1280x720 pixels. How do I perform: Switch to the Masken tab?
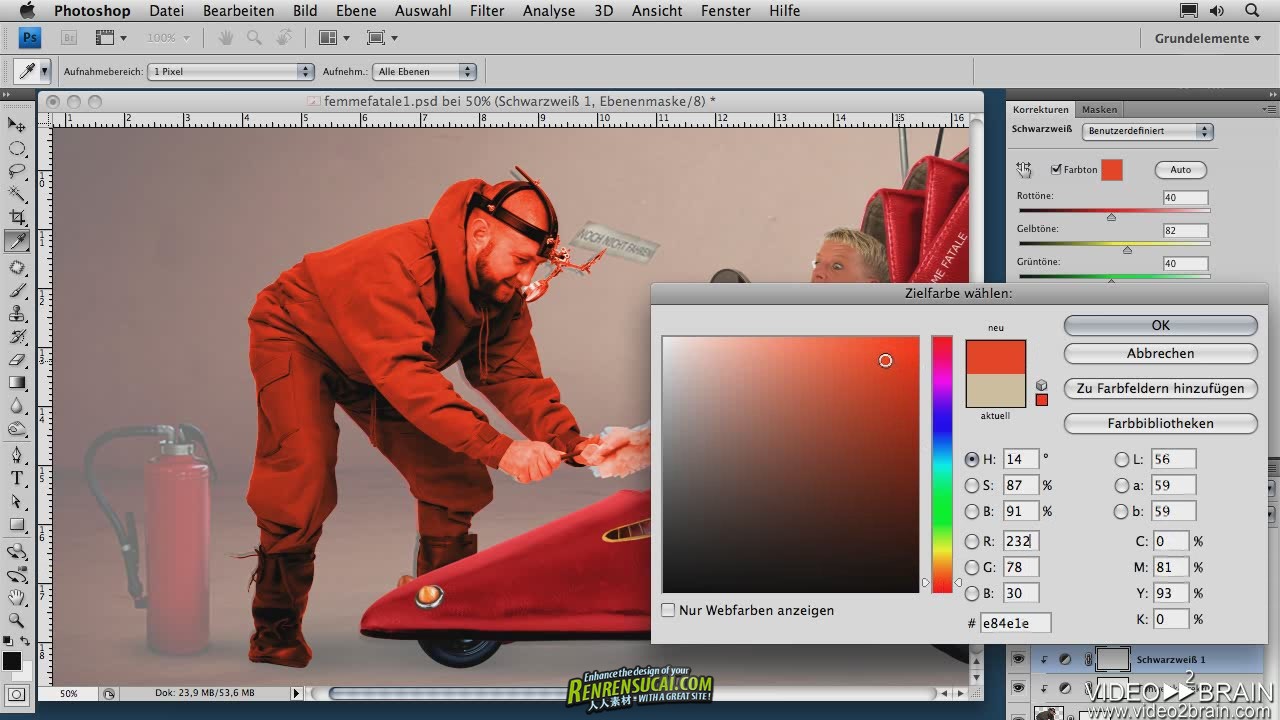pyautogui.click(x=1099, y=109)
